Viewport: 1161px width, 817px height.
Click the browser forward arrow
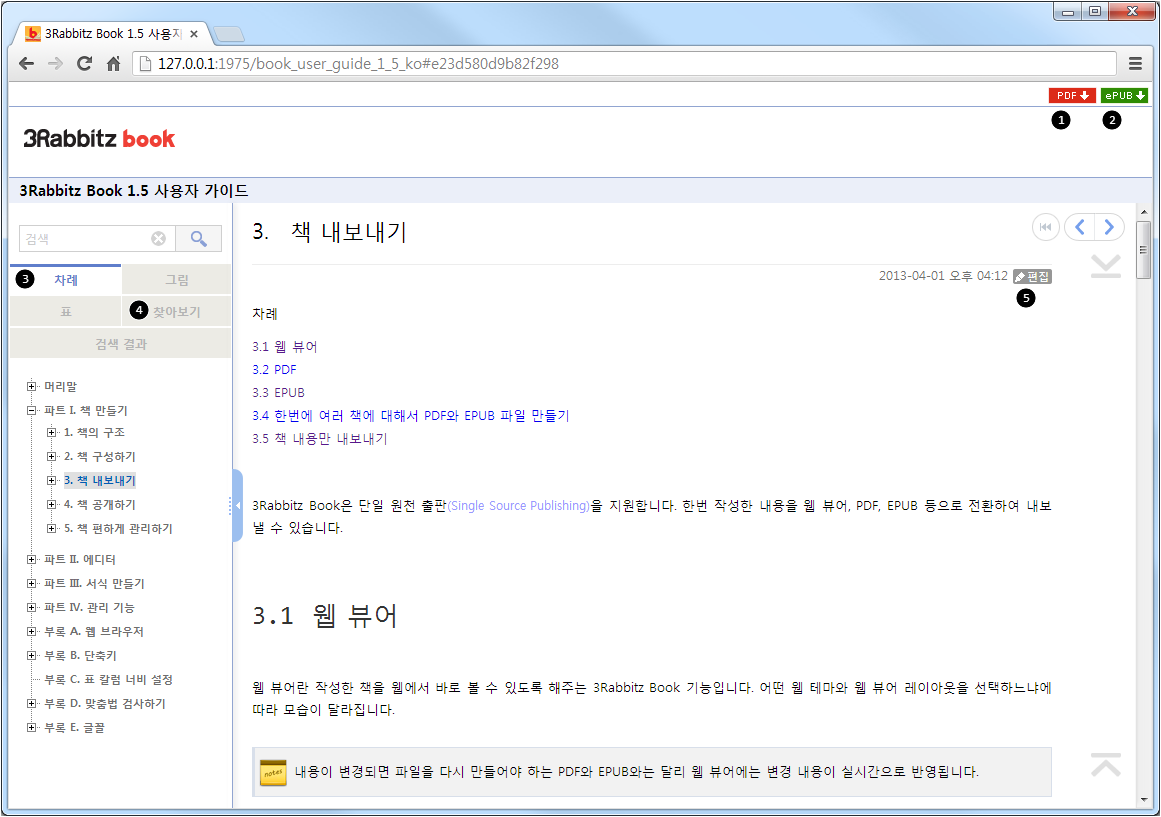click(56, 64)
